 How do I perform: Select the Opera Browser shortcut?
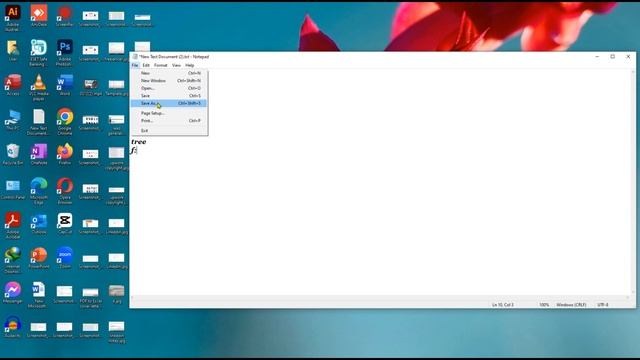point(64,191)
